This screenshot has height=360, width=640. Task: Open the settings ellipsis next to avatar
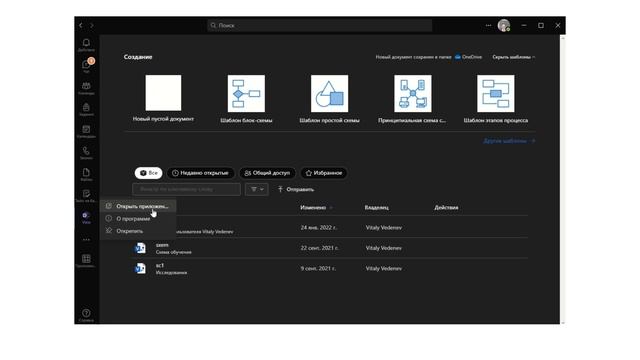pos(488,25)
